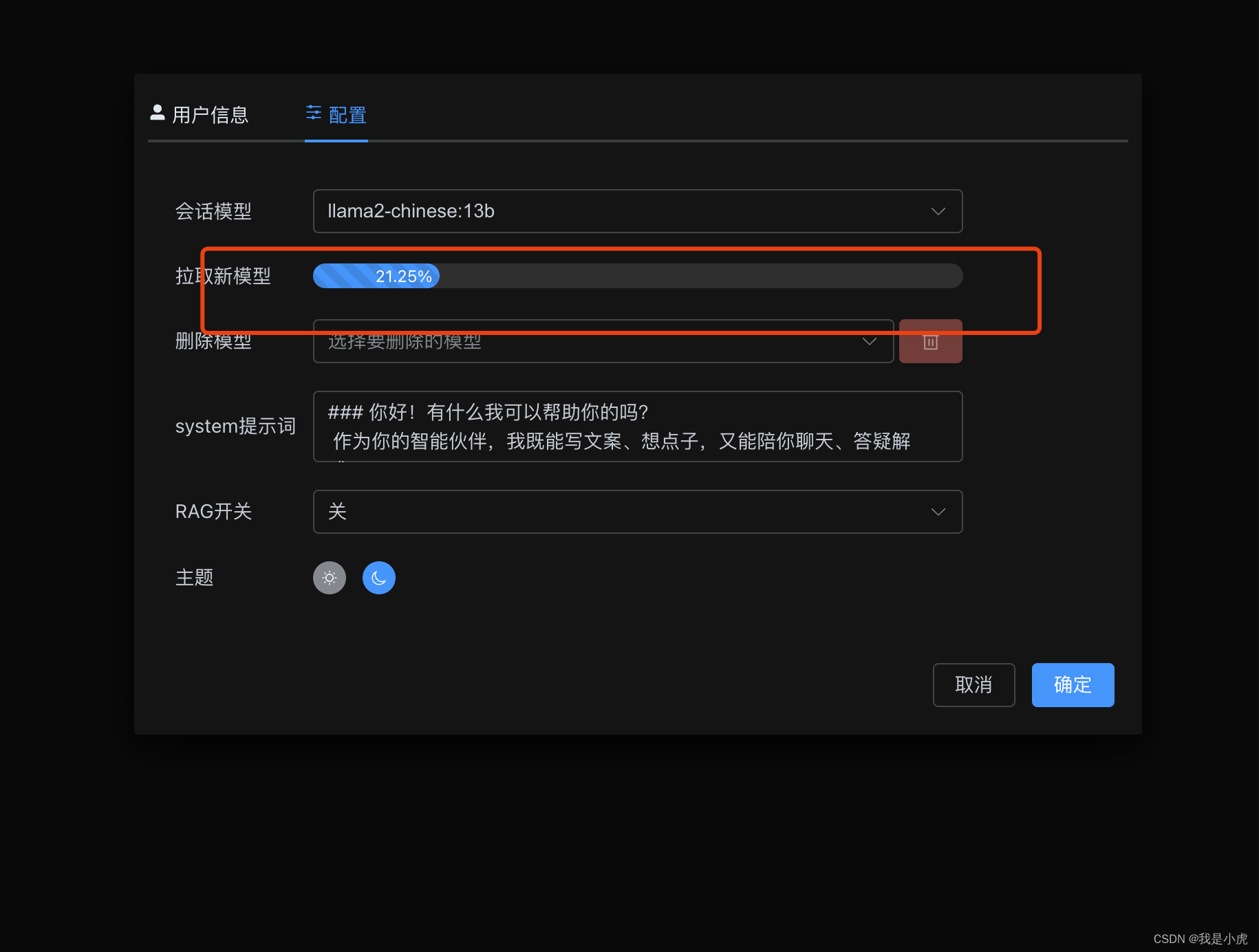Click the red trash delete model button
The image size is (1259, 952).
pyautogui.click(x=930, y=341)
